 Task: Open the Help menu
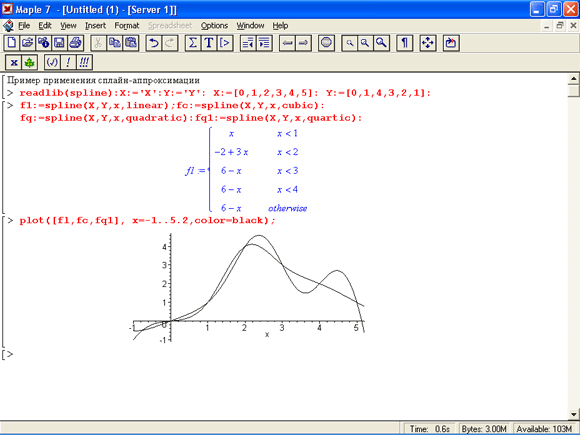[x=280, y=26]
